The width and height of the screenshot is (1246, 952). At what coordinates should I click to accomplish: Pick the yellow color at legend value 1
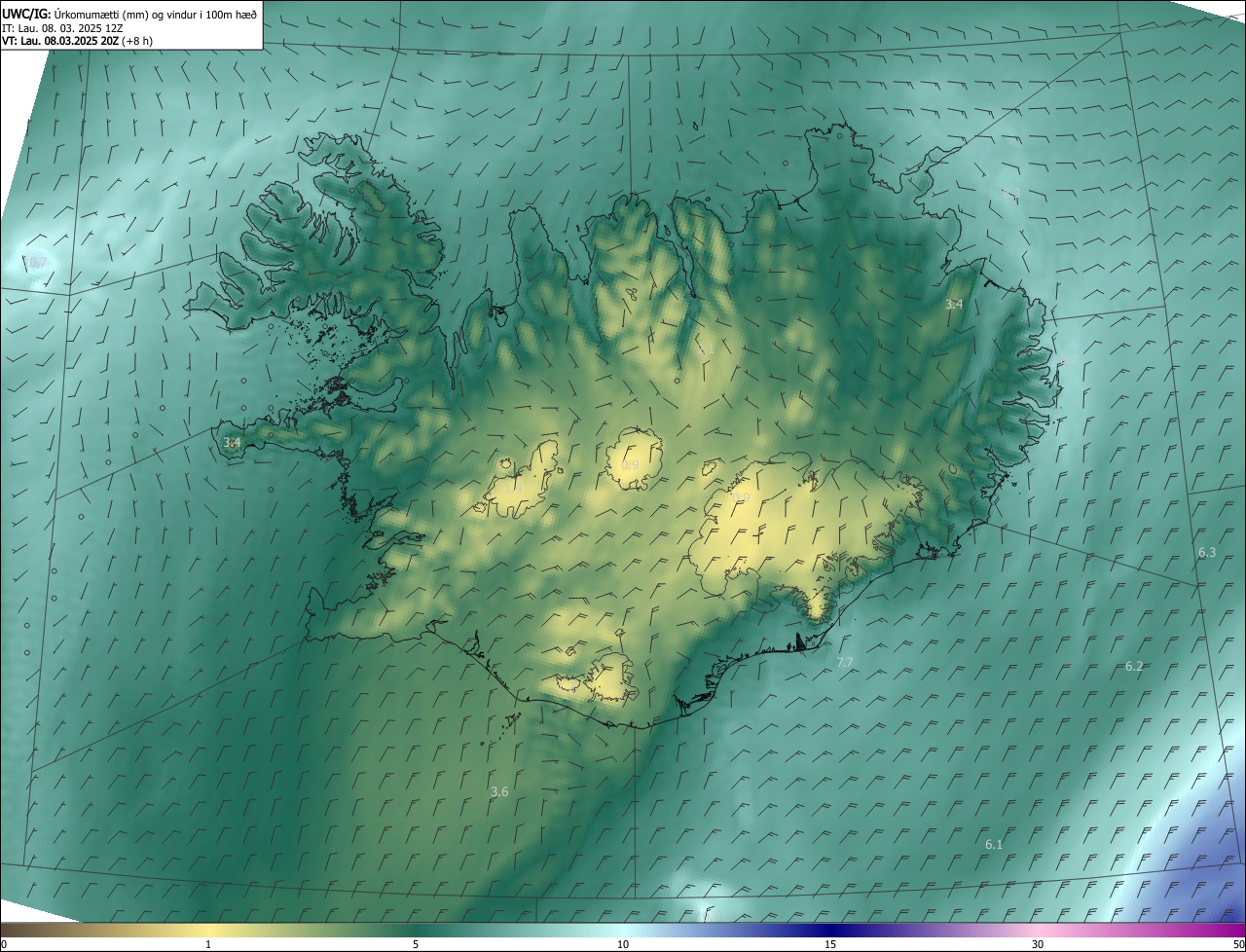point(208,930)
